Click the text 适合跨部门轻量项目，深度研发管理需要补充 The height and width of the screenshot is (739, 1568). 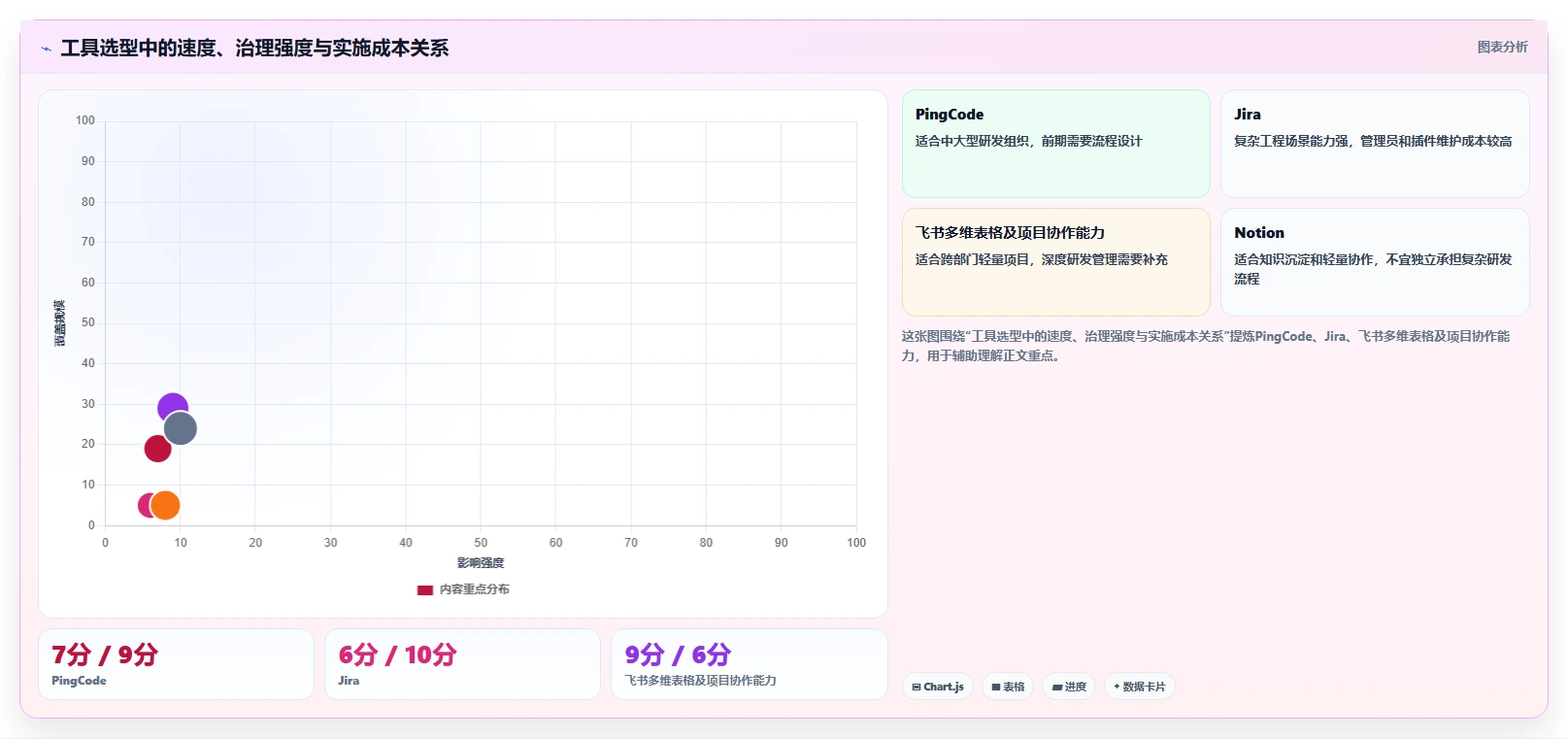pyautogui.click(x=1041, y=259)
